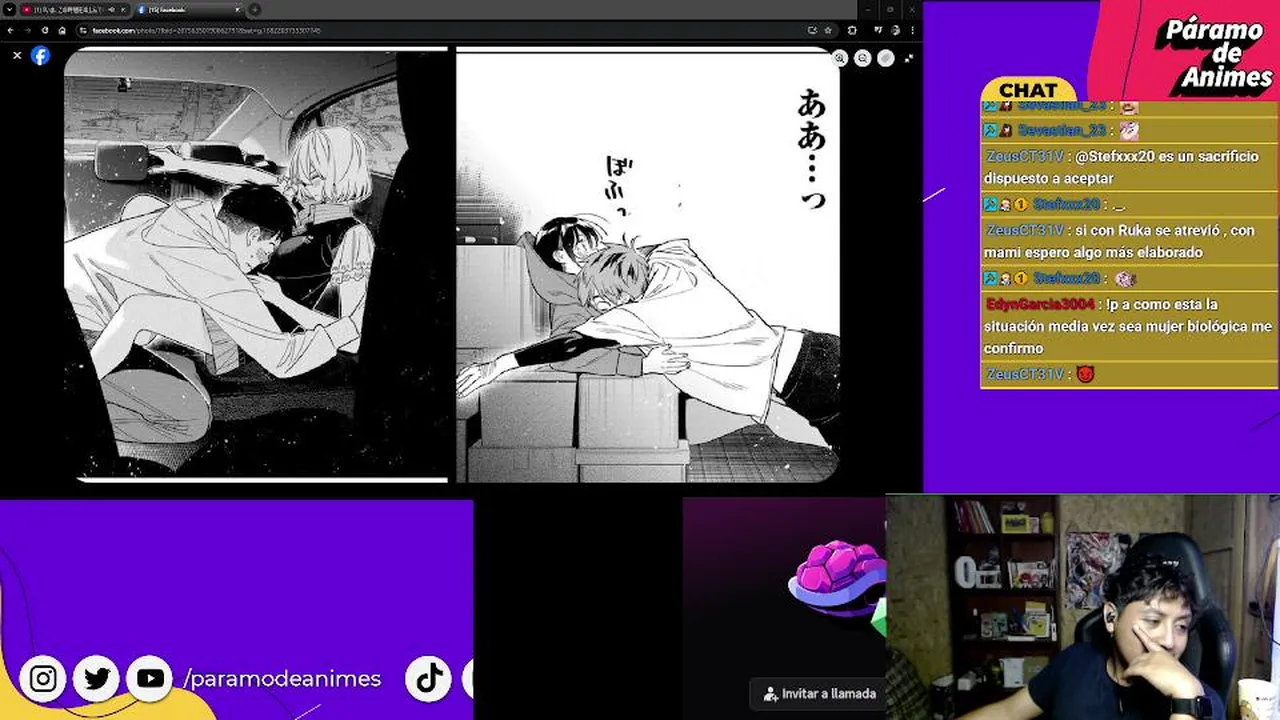Click the left manga page image
Viewport: 1280px width, 720px height.
coord(256,264)
